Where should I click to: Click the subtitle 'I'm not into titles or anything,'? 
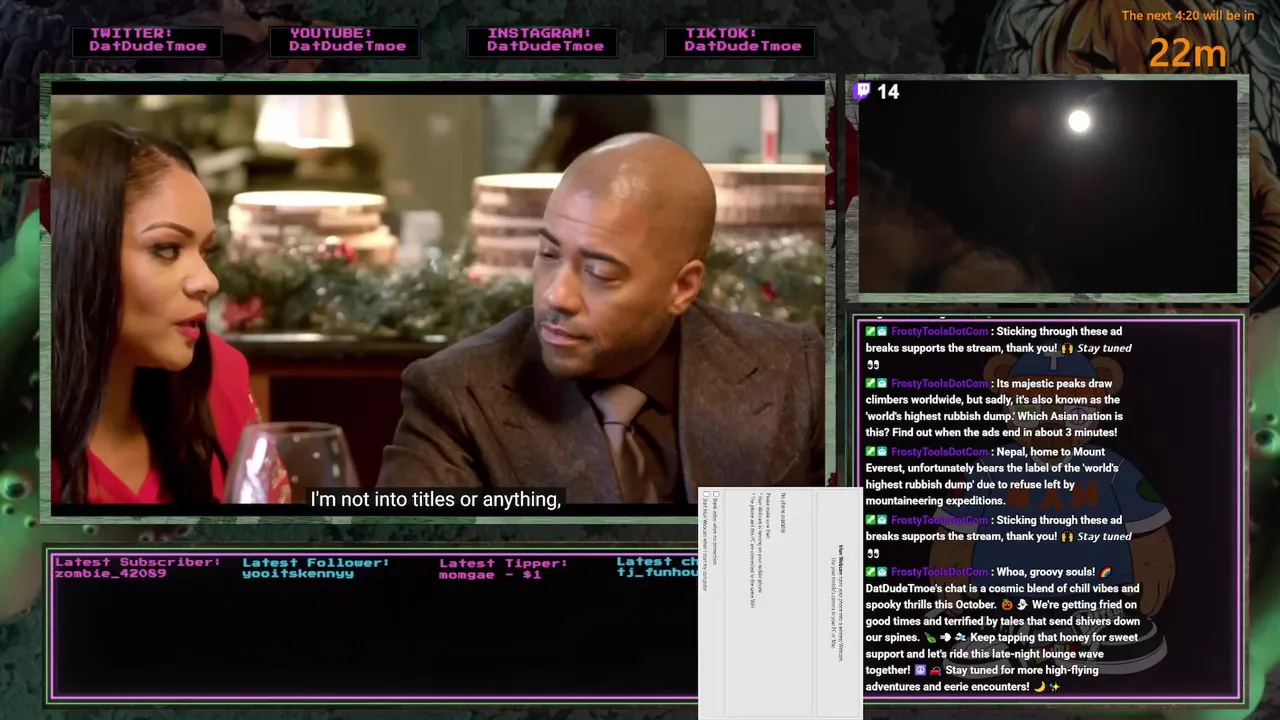[x=436, y=499]
